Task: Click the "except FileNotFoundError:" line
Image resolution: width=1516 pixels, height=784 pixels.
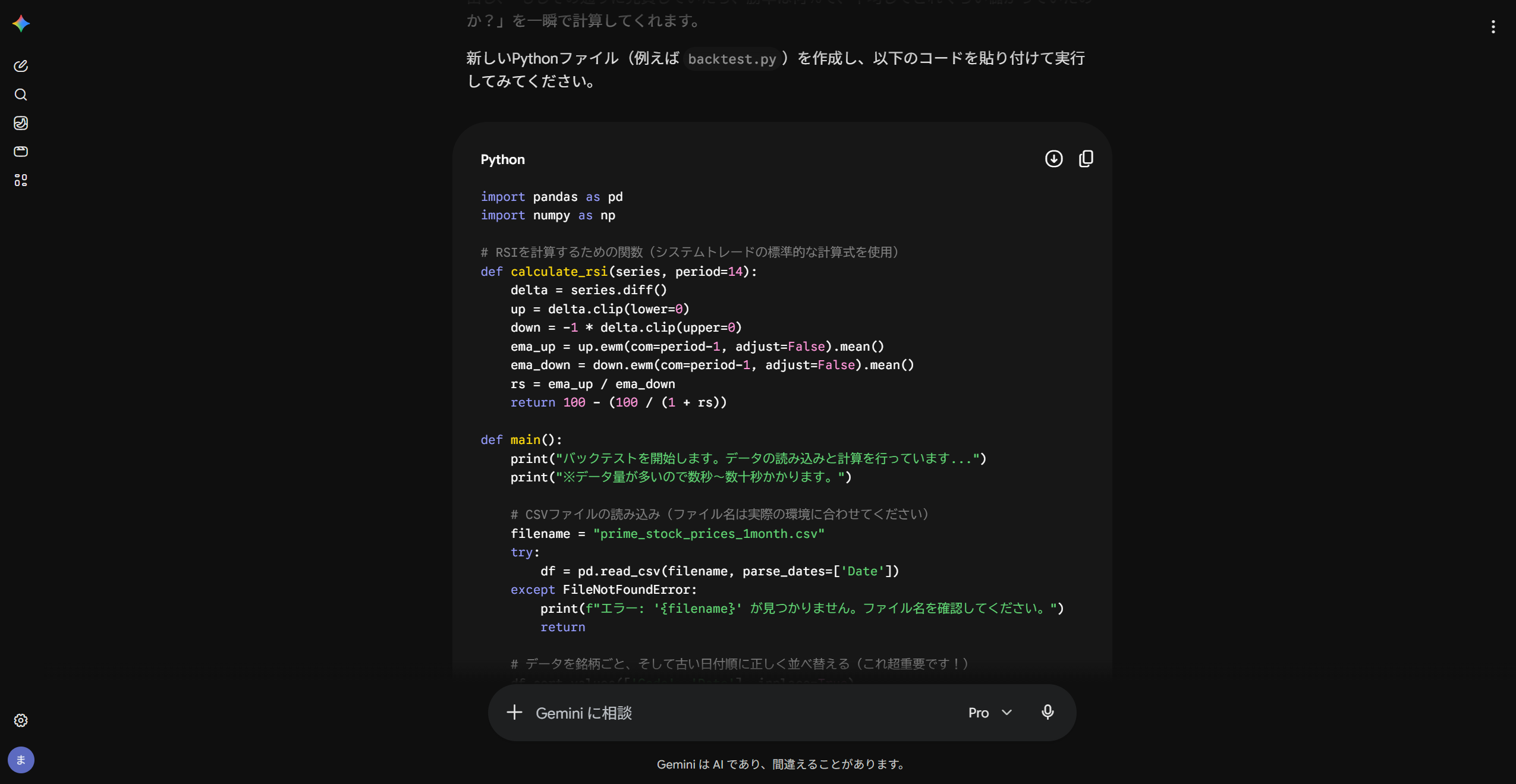Action: [x=603, y=590]
